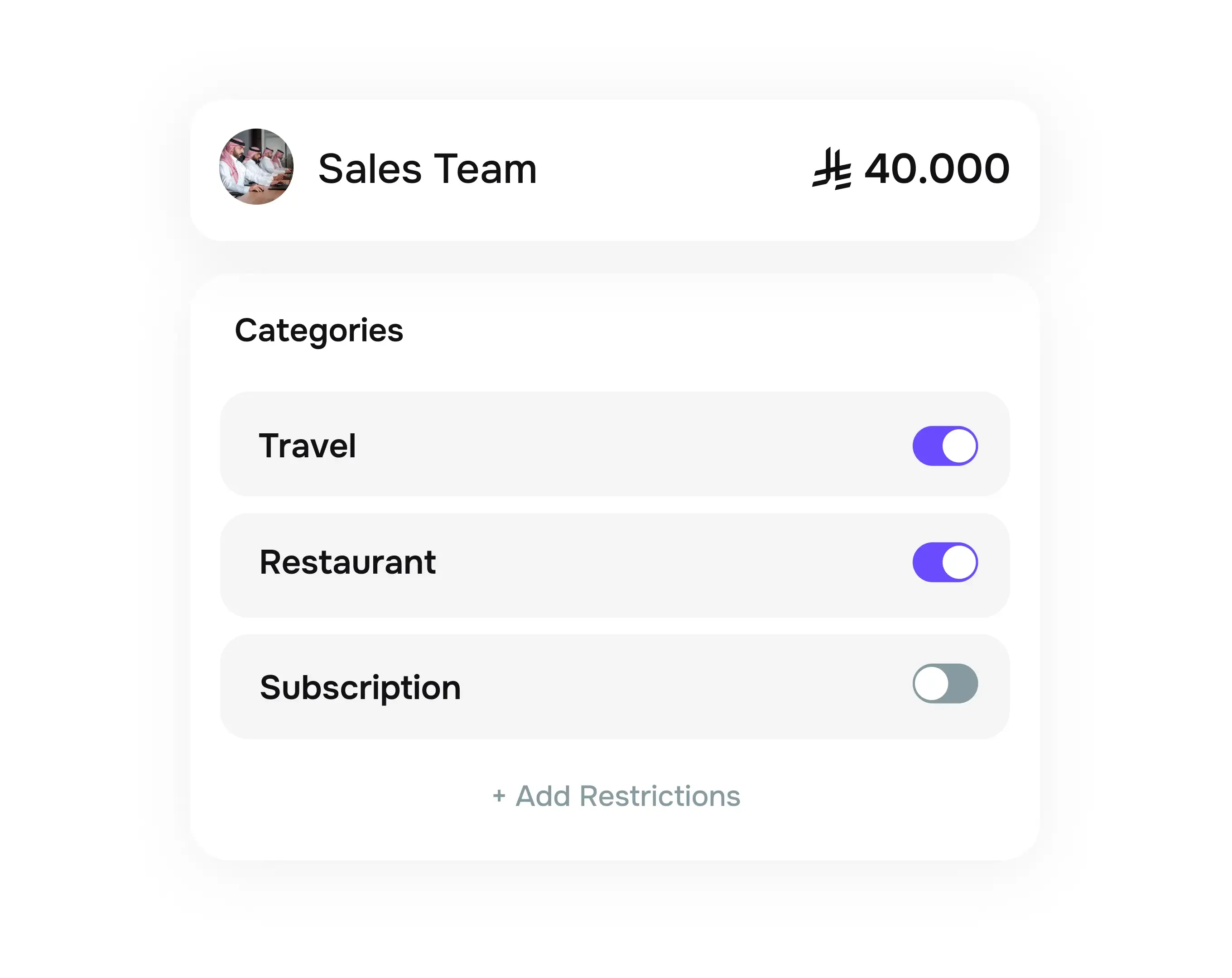Select the Restaurant category row

[x=616, y=562]
